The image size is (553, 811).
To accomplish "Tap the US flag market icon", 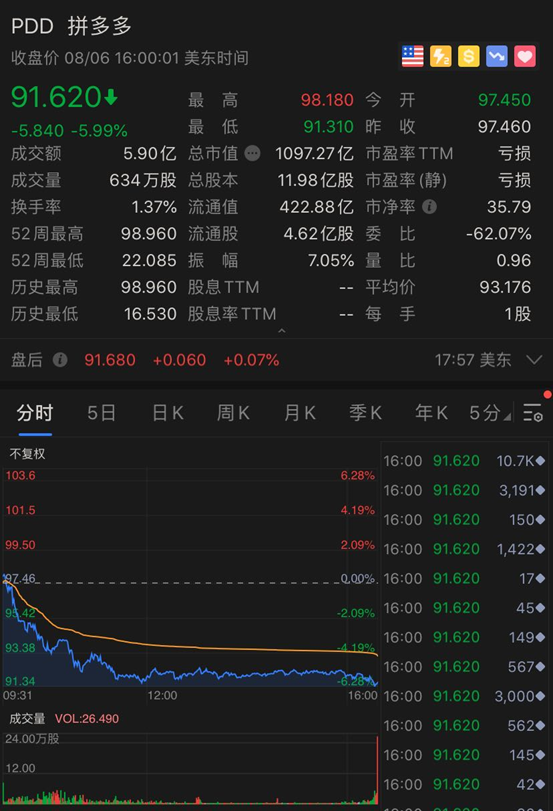I will 412,56.
